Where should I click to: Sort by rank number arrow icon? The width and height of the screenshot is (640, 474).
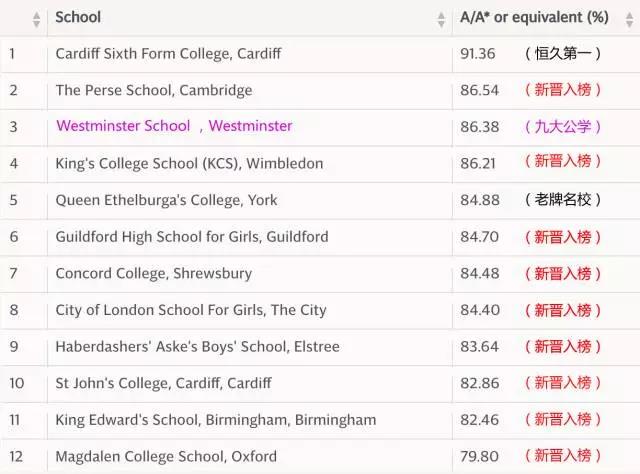pos(37,18)
